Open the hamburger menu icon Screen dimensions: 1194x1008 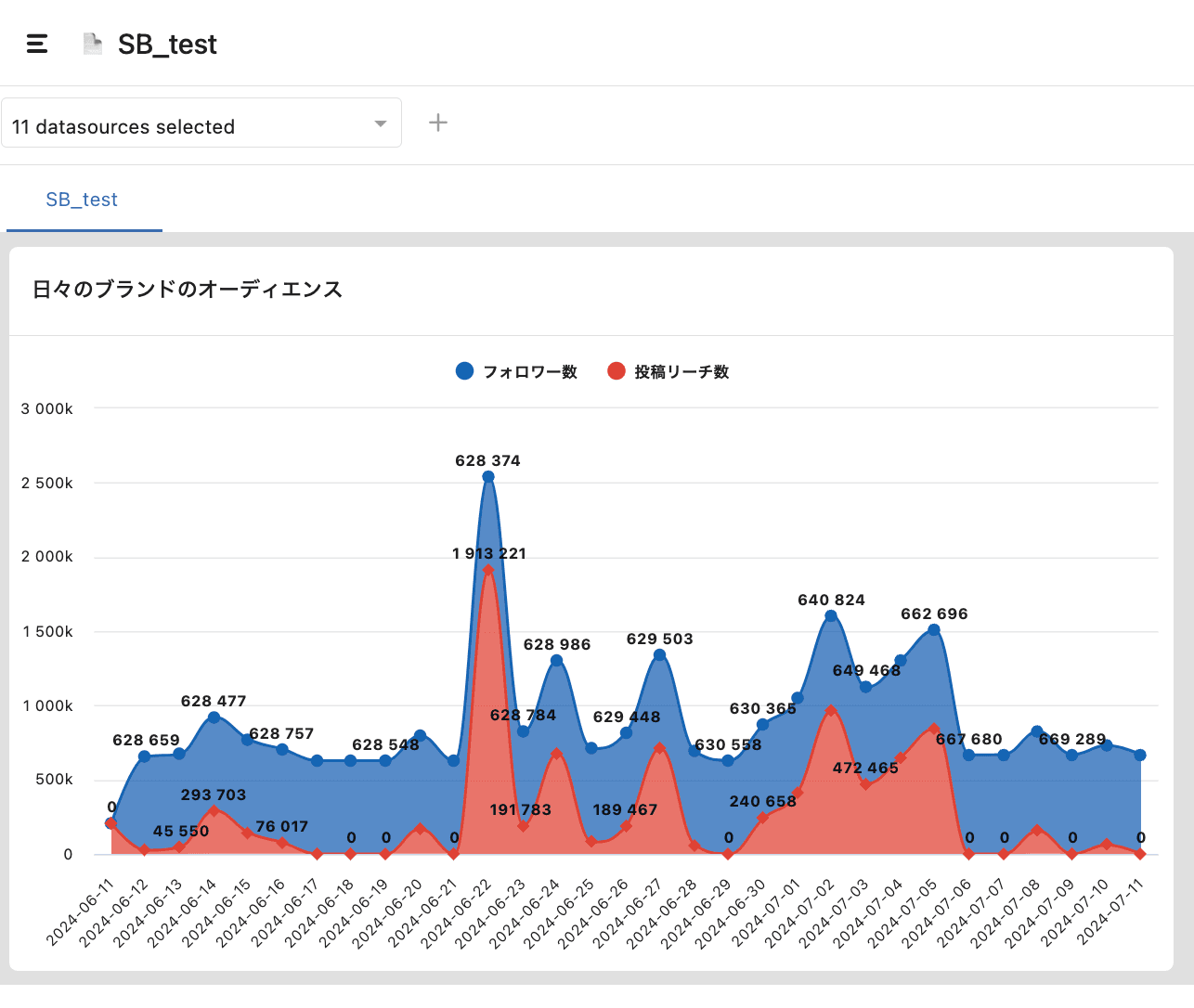(37, 44)
